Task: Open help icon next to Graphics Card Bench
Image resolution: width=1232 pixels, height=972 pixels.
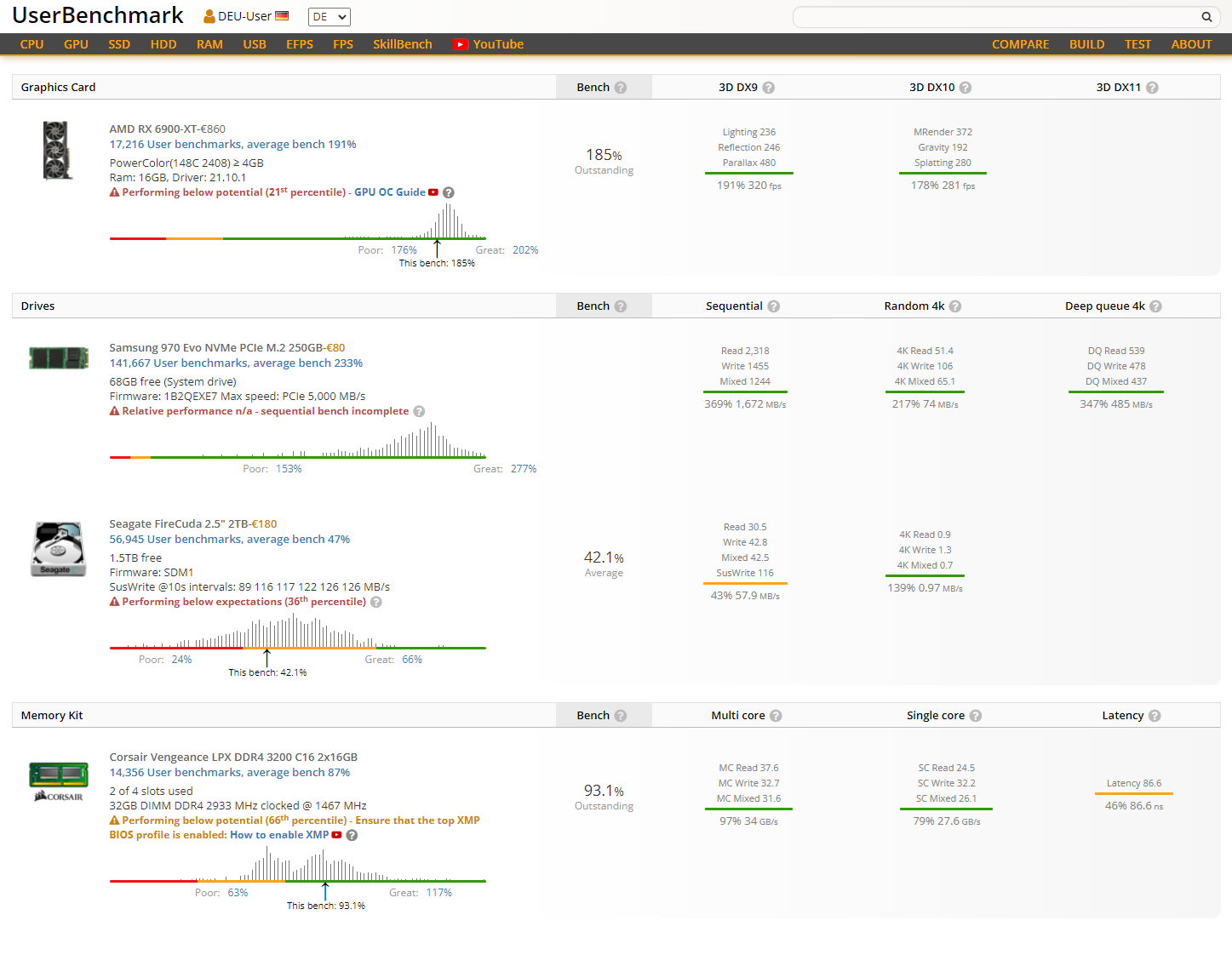Action: point(621,88)
